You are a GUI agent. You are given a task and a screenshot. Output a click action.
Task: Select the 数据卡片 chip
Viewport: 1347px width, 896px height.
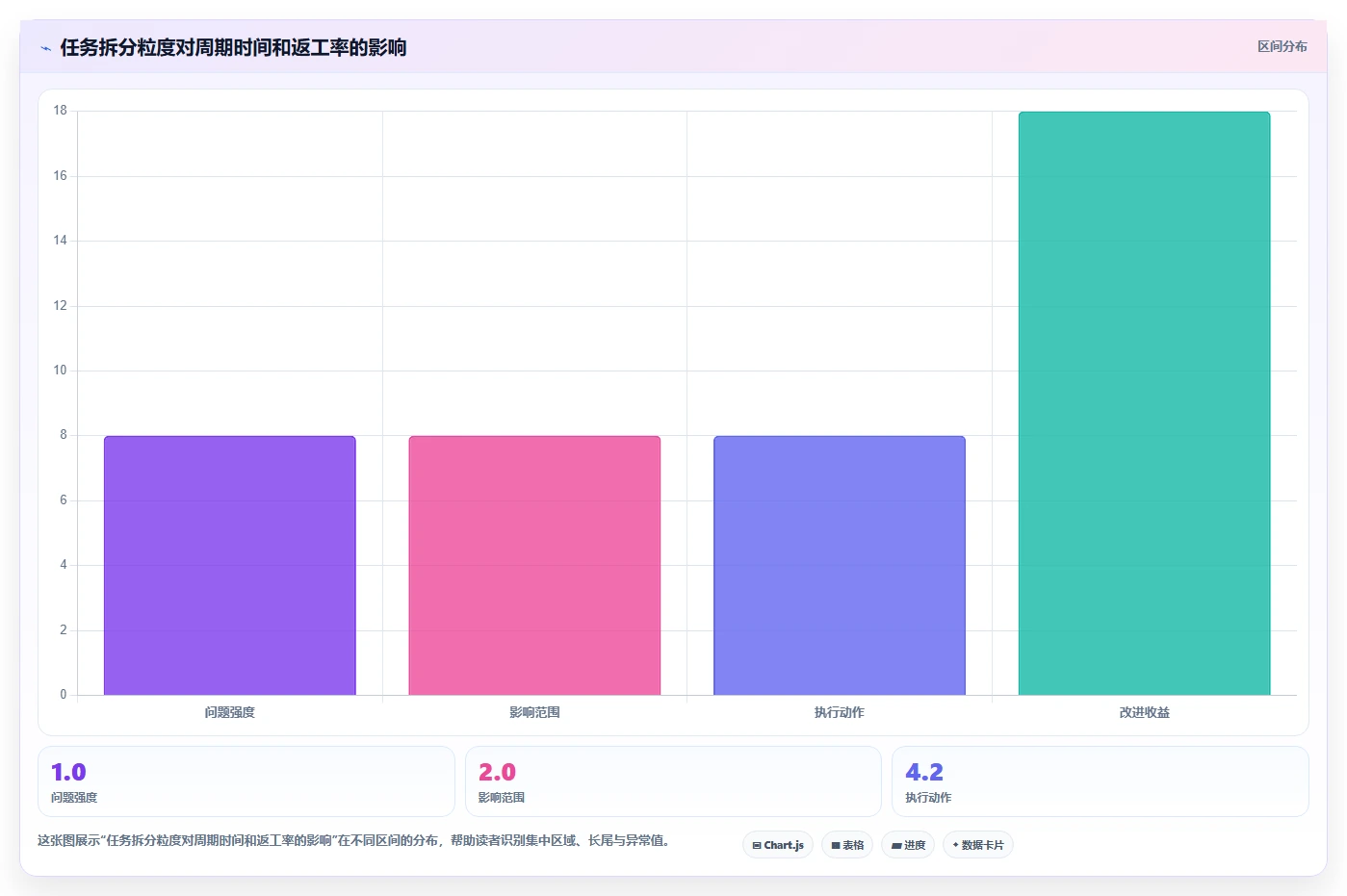point(978,845)
